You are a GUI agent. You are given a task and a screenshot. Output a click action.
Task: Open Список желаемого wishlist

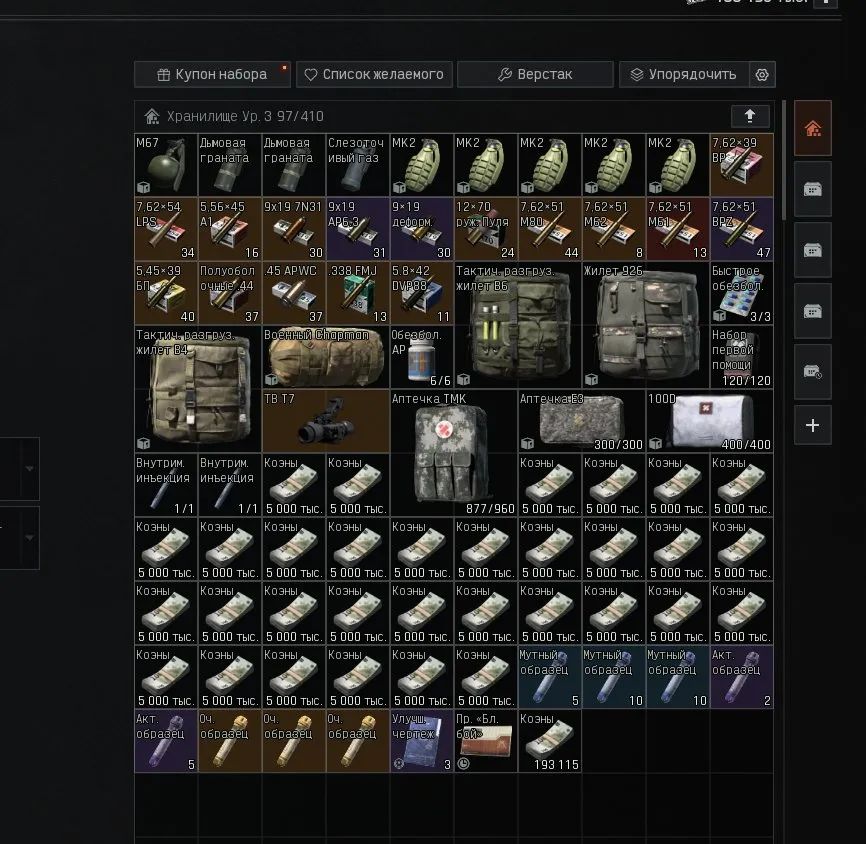374,75
